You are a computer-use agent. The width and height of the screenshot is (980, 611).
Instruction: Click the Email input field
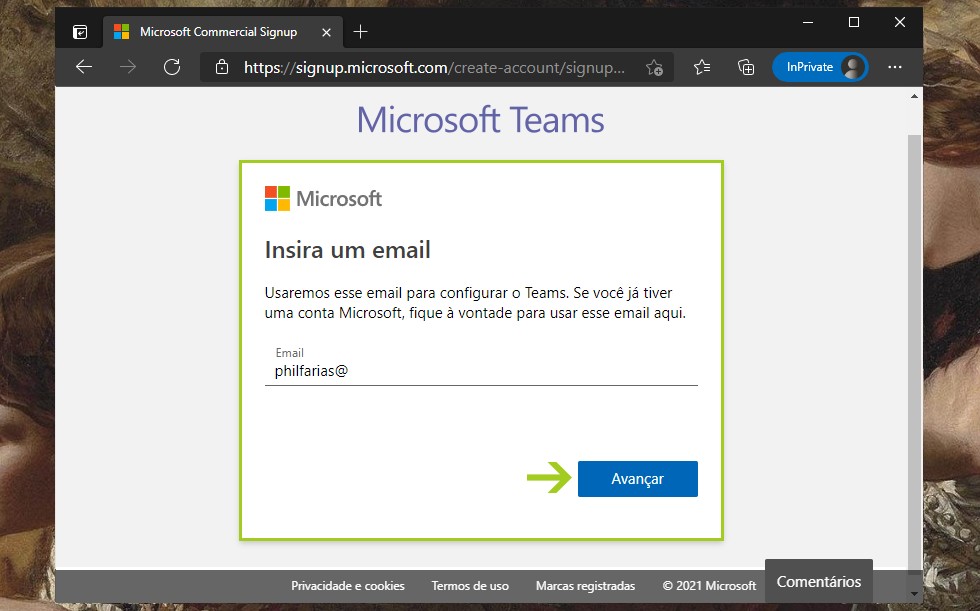(x=480, y=371)
